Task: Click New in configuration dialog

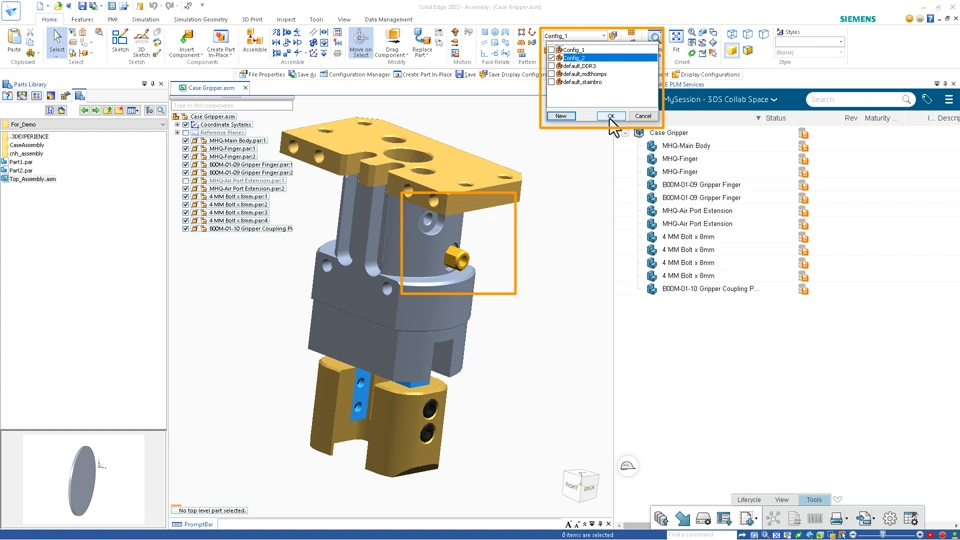Action: 561,116
